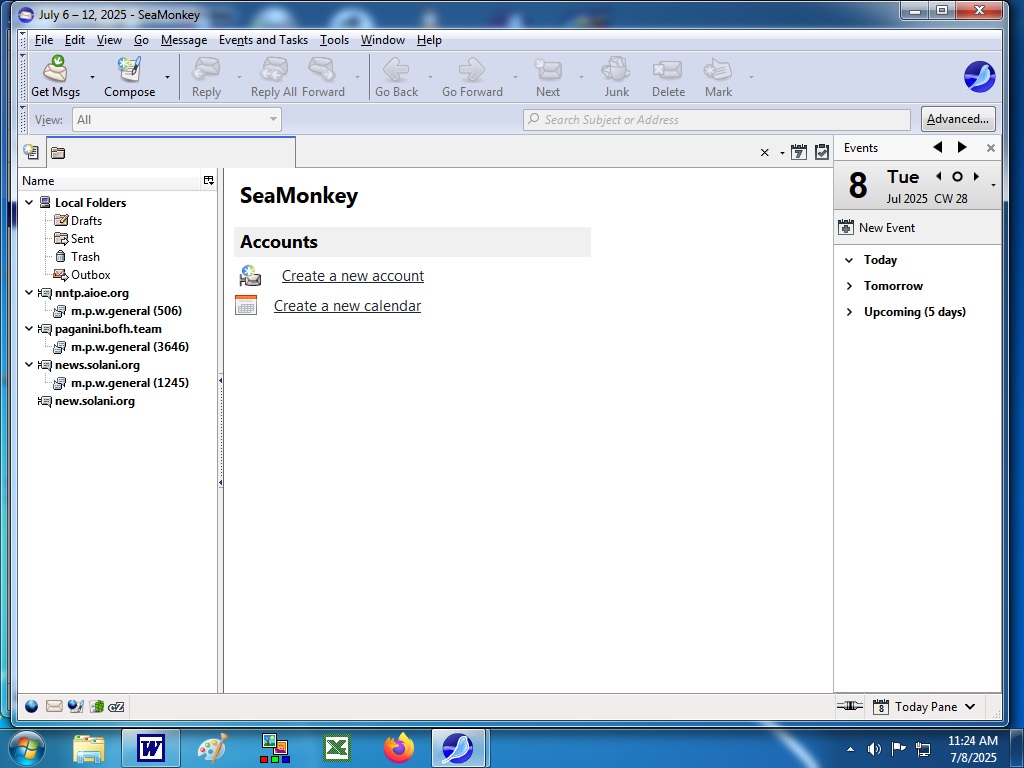Click the SeaMonkey throbber logo icon
Viewport: 1024px width, 768px height.
(x=979, y=77)
